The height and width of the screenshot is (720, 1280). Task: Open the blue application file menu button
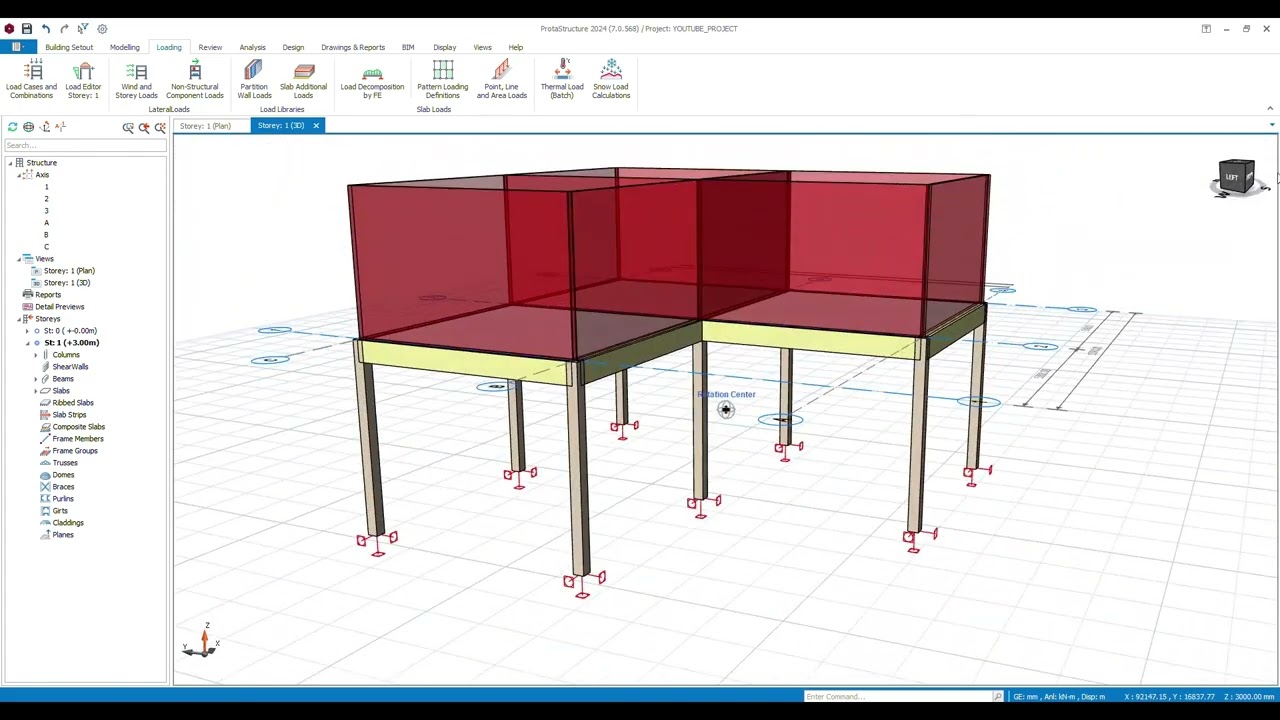click(x=17, y=47)
